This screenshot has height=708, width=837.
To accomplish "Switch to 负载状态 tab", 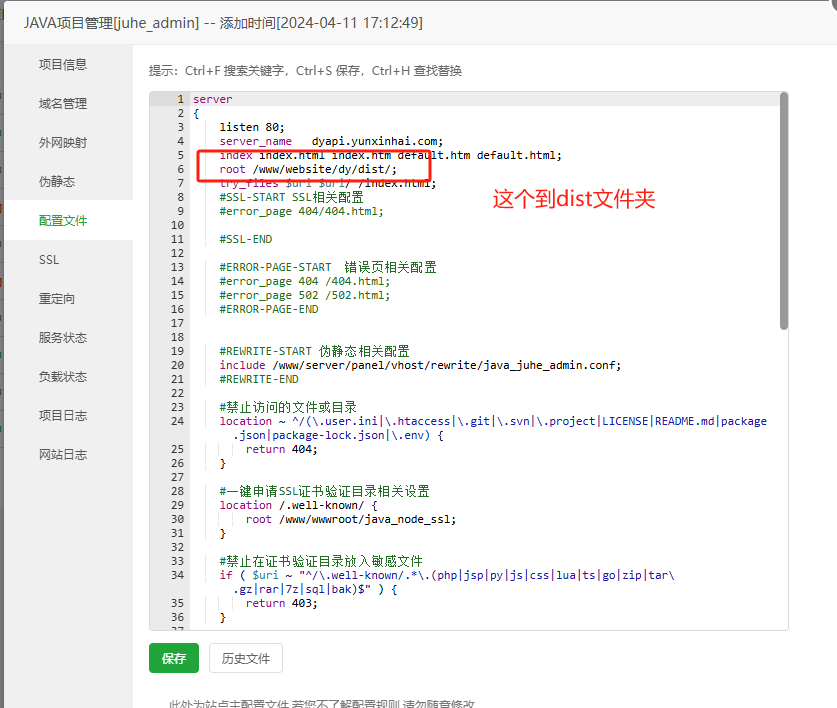I will pyautogui.click(x=63, y=376).
